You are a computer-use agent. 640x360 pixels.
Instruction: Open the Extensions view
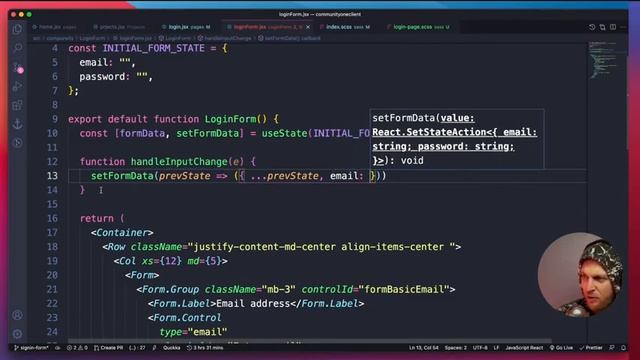tap(18, 105)
